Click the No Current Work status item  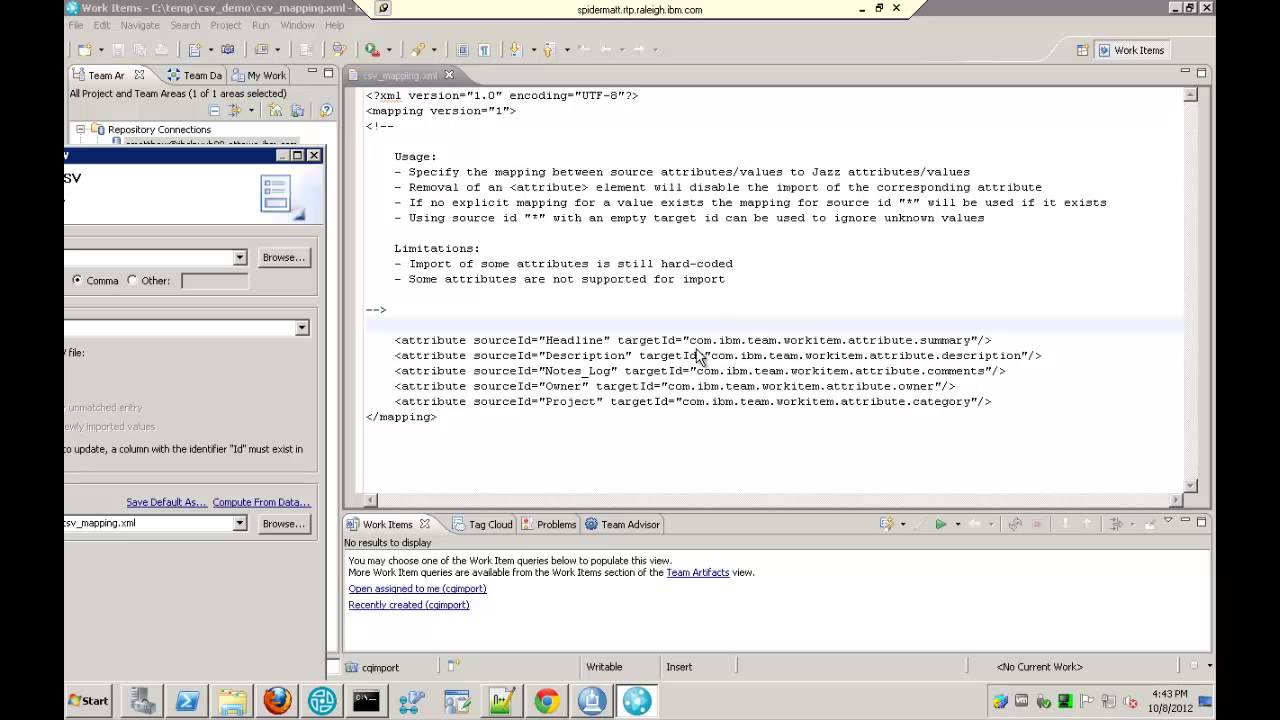point(1039,667)
